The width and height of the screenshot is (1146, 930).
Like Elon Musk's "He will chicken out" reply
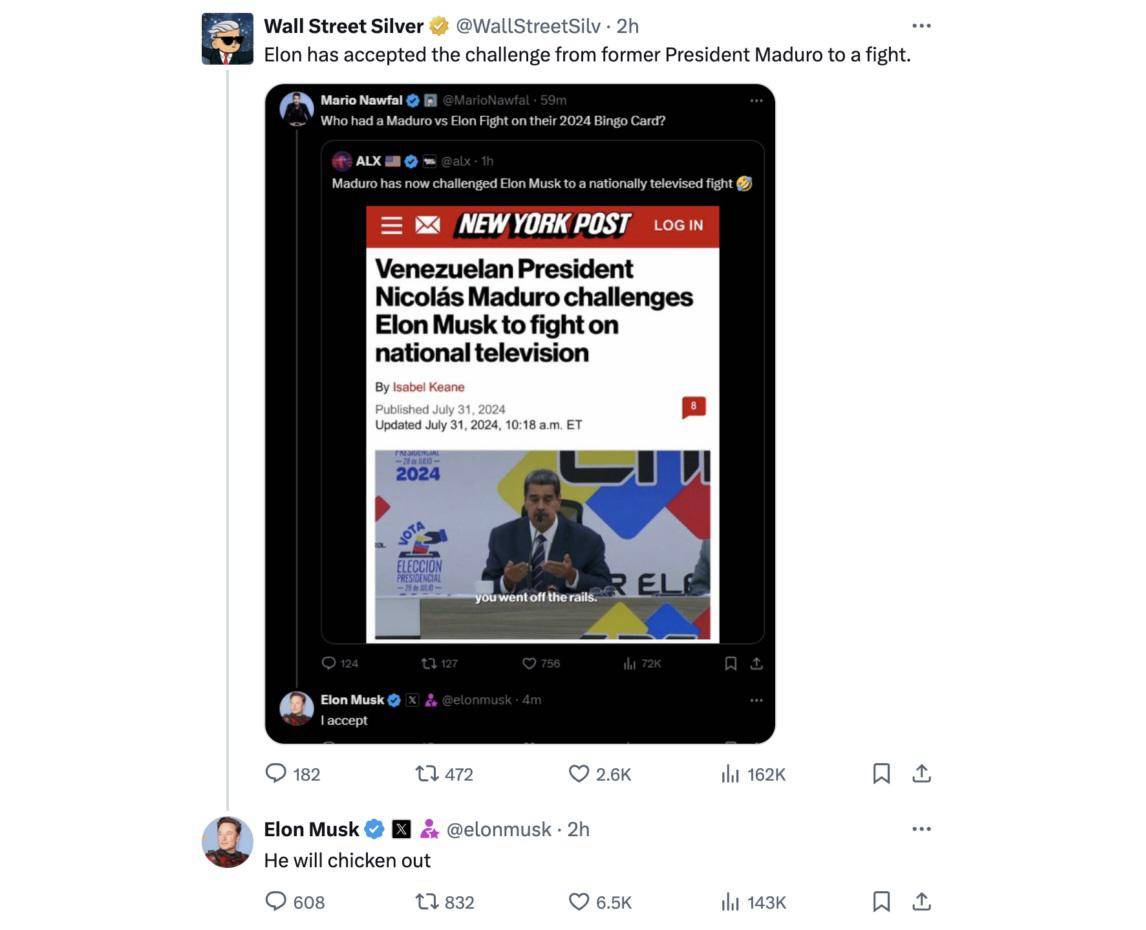click(579, 902)
